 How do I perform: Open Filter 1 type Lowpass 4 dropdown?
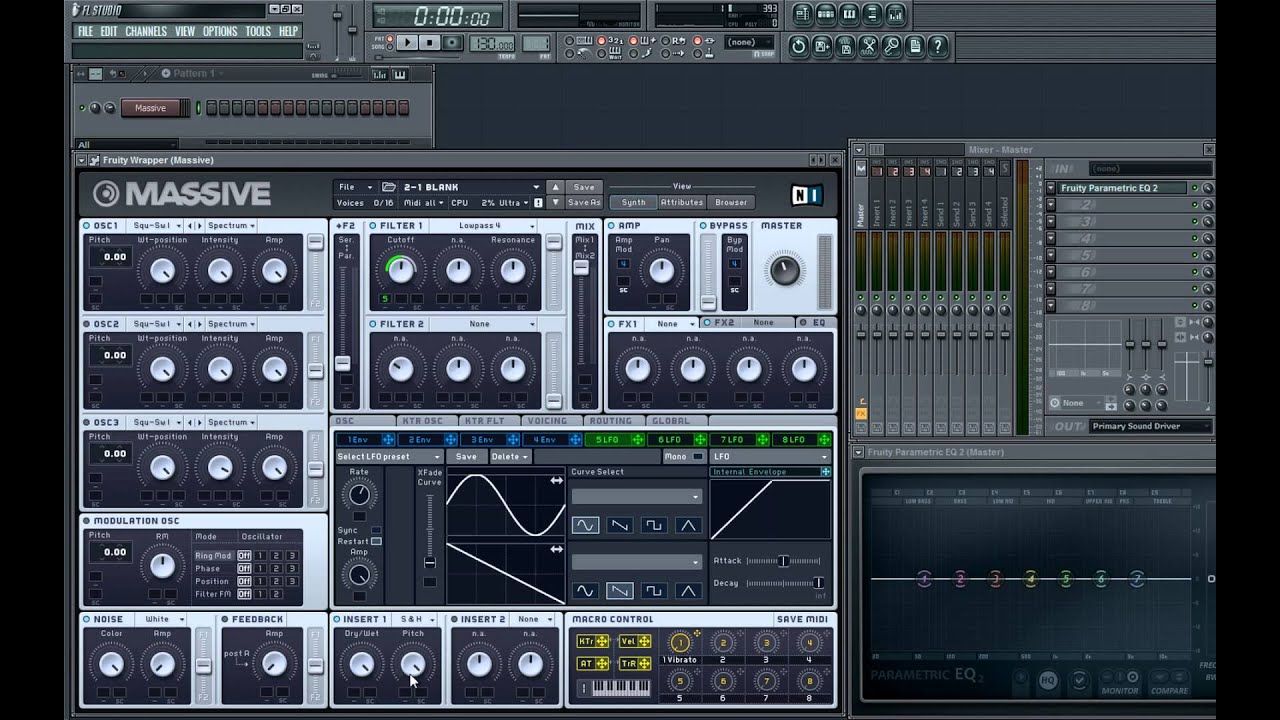485,226
